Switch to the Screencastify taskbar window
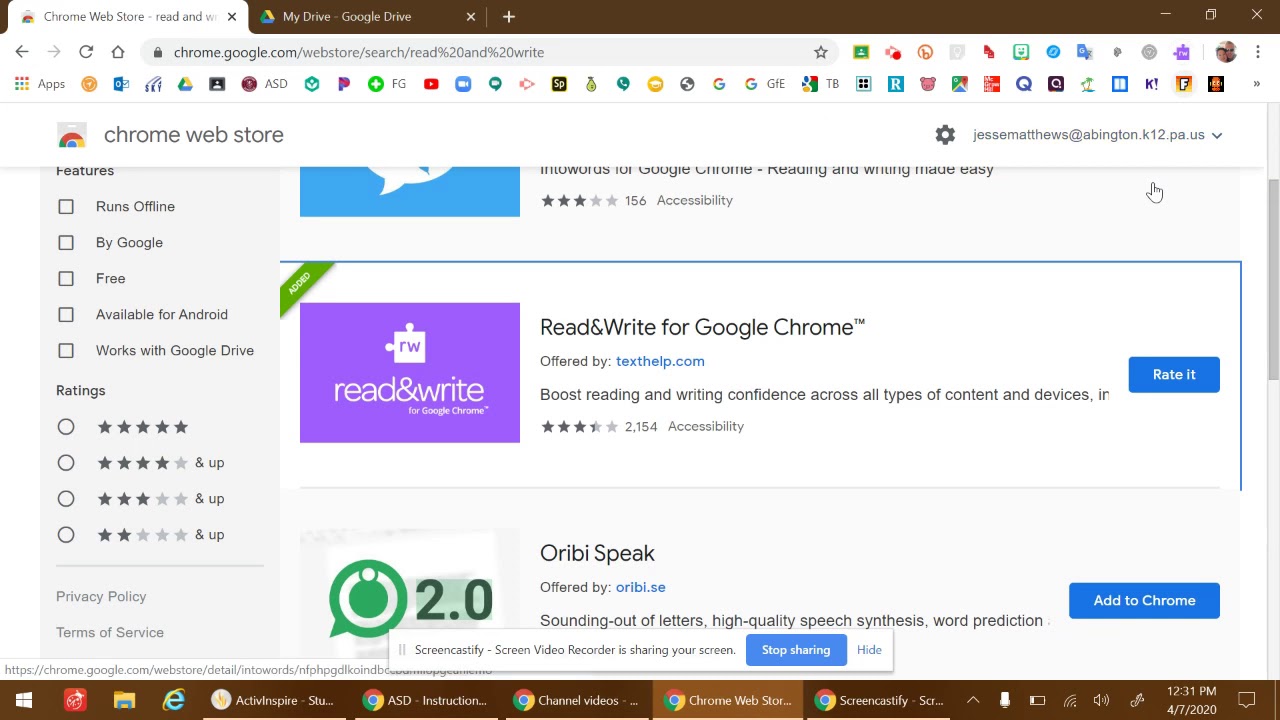Screen dimensions: 1280x720 point(879,700)
